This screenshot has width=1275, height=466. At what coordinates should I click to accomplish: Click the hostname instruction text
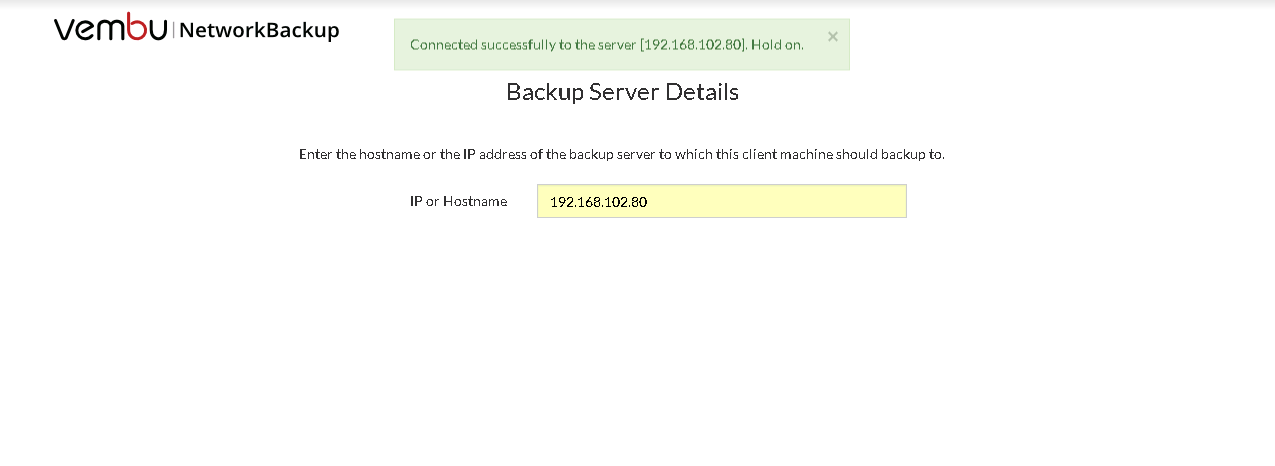pos(622,155)
